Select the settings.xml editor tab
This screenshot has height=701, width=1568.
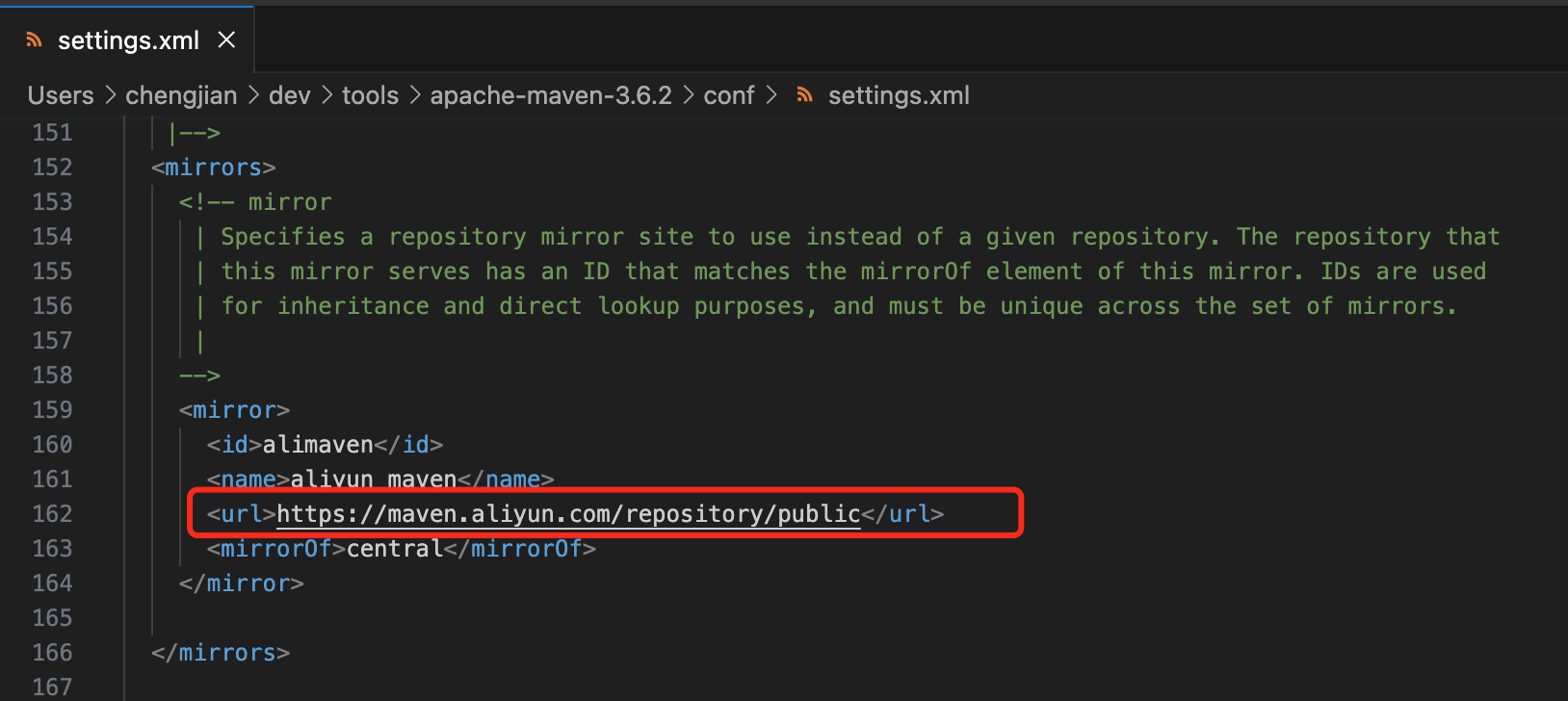pos(127,40)
